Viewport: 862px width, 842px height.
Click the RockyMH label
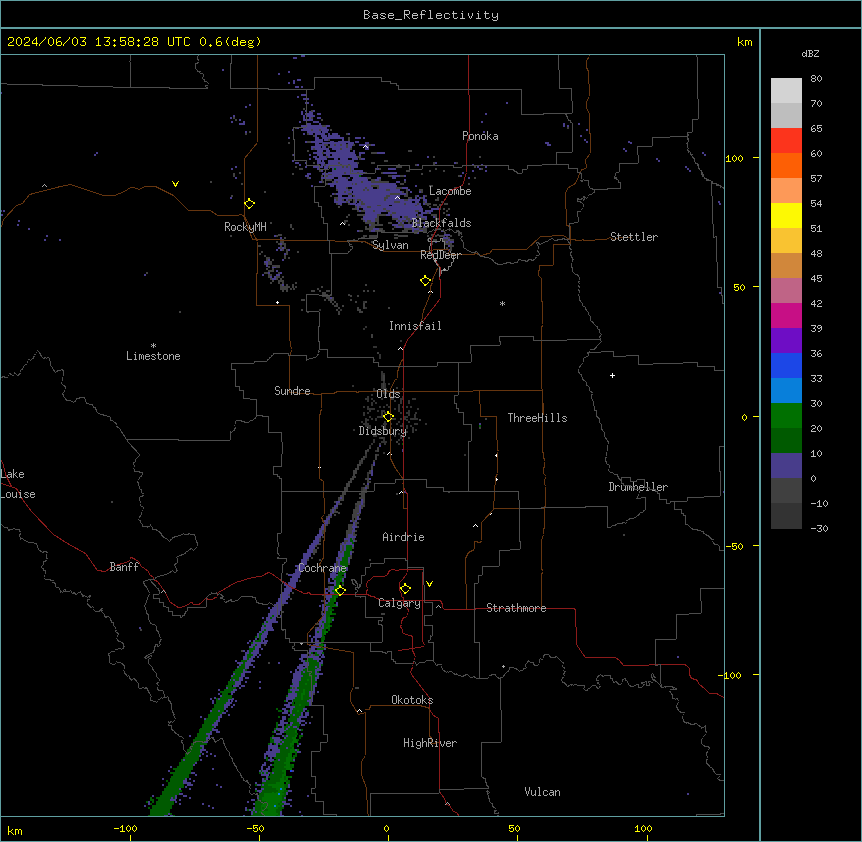[245, 226]
